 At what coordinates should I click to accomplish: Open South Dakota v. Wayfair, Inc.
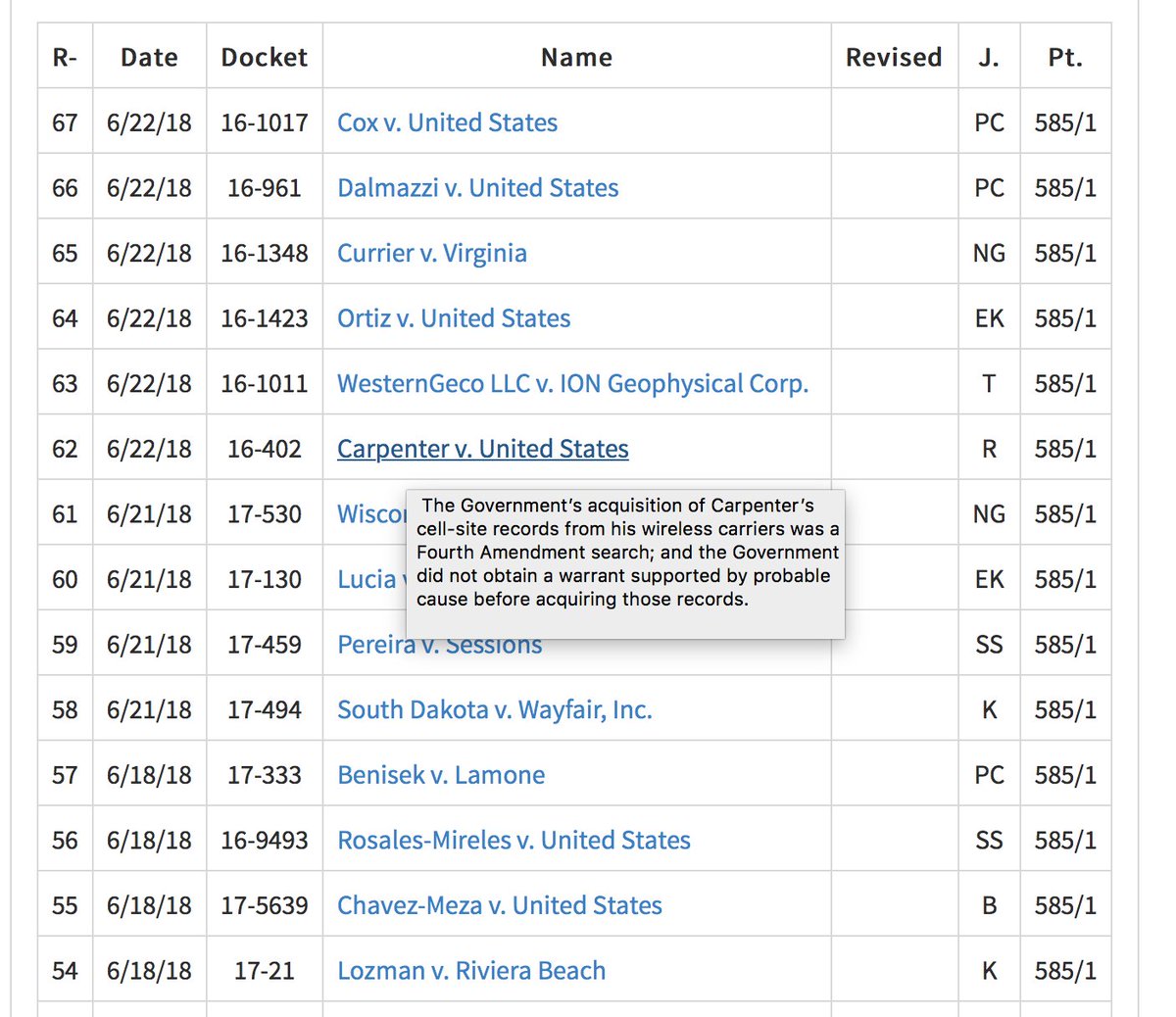pyautogui.click(x=494, y=710)
